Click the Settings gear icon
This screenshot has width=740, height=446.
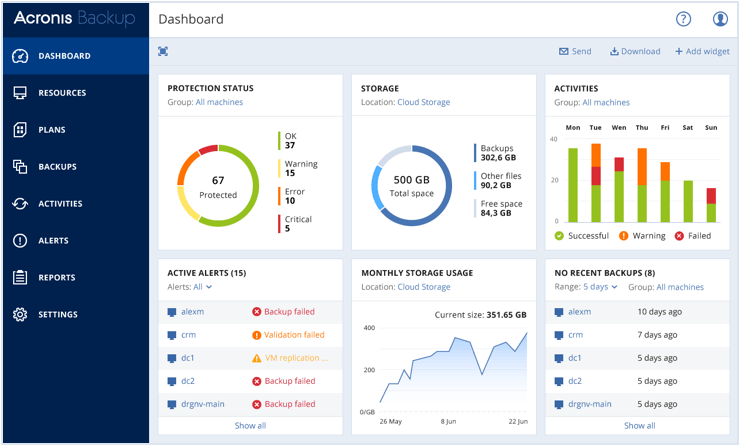(x=19, y=315)
